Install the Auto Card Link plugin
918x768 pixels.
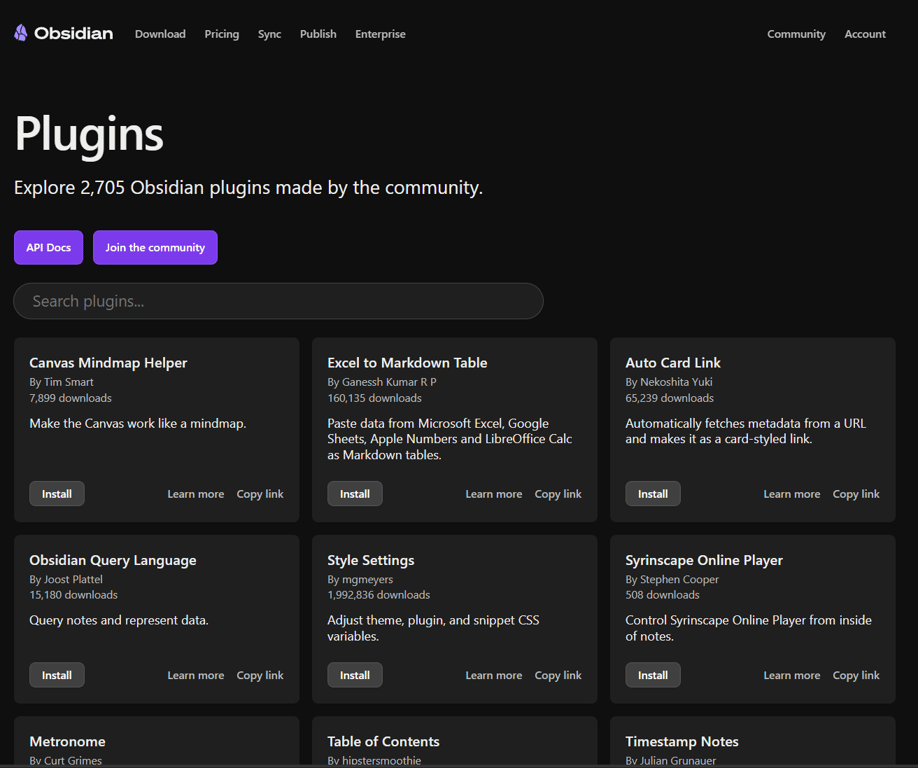coord(653,493)
